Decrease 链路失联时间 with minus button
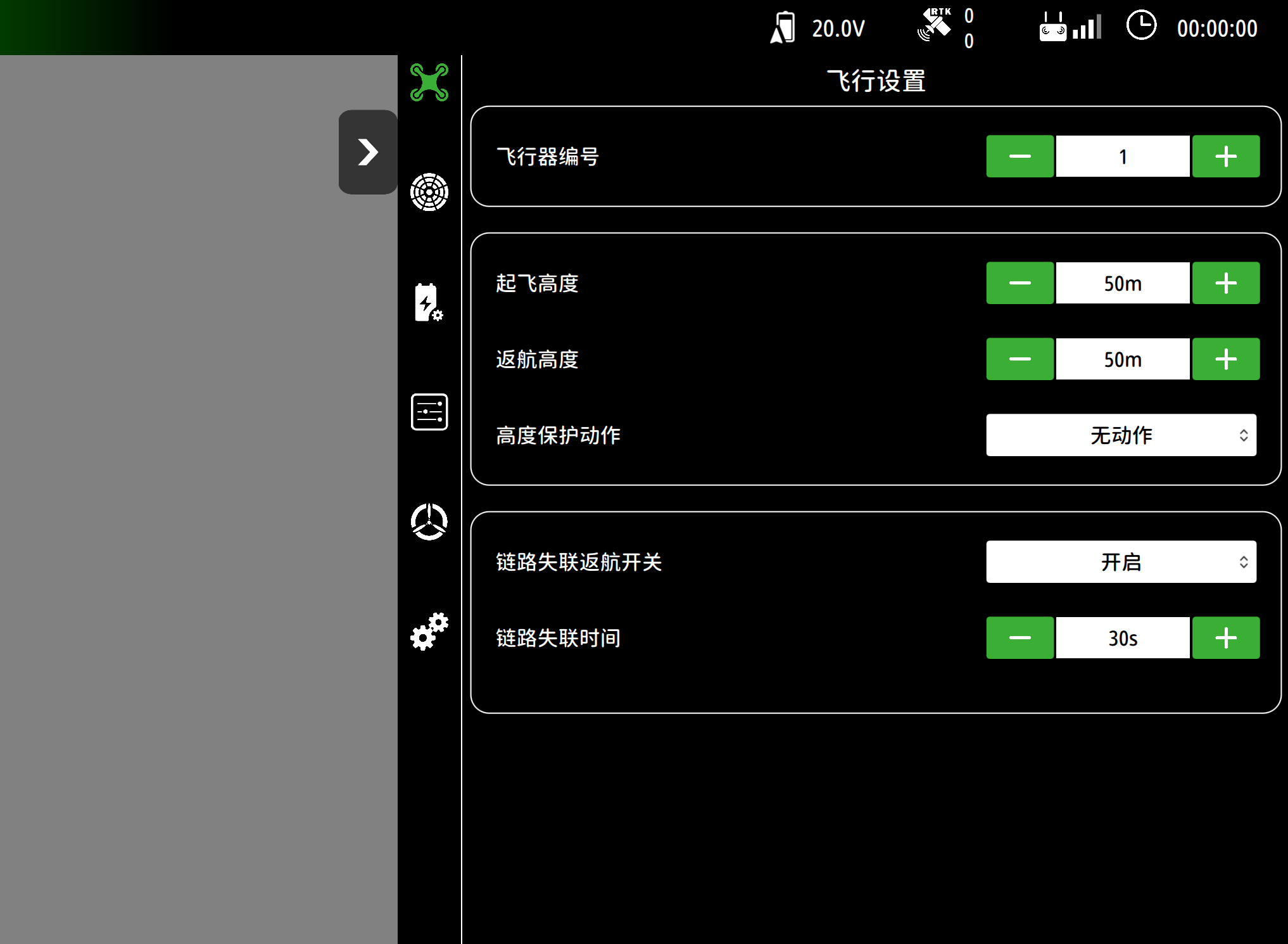Screen dimensions: 1288x944 point(1020,638)
